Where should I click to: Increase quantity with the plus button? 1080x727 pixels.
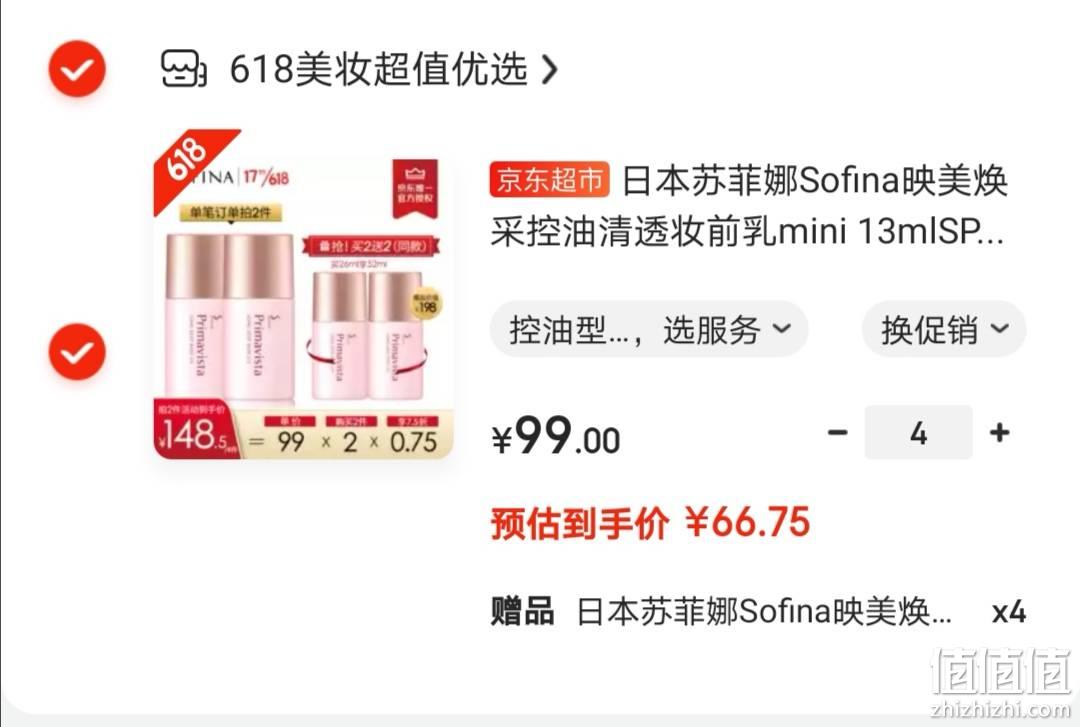click(999, 433)
